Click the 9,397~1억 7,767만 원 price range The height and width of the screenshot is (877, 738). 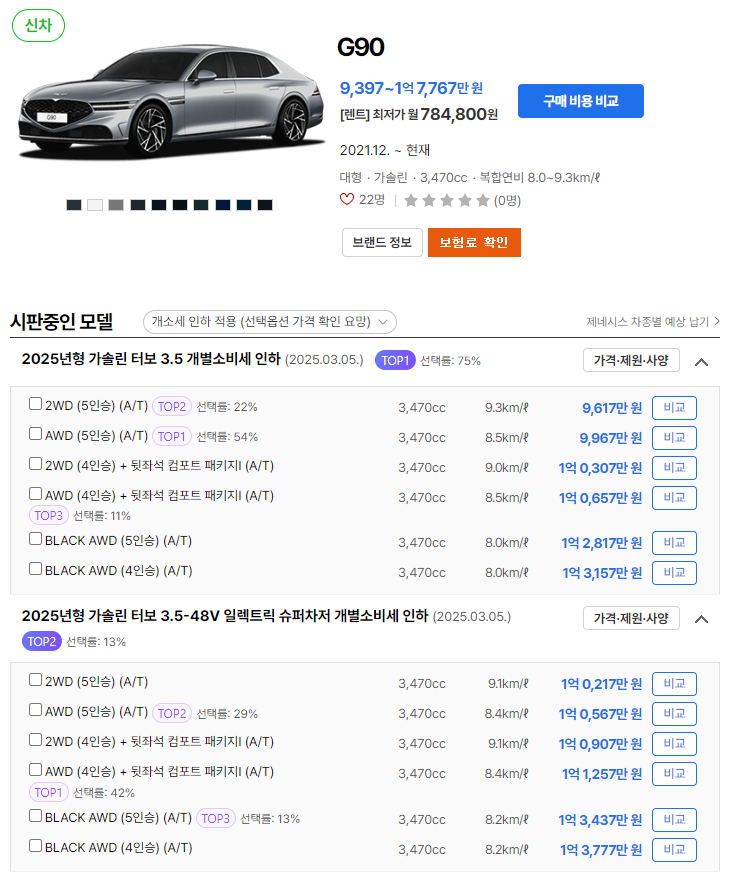(x=411, y=88)
